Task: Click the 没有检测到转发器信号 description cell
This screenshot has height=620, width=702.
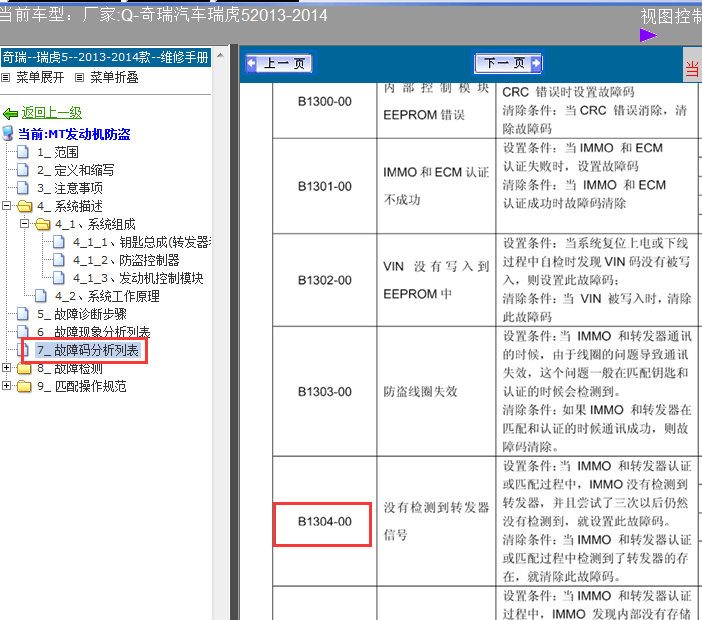Action: click(436, 521)
